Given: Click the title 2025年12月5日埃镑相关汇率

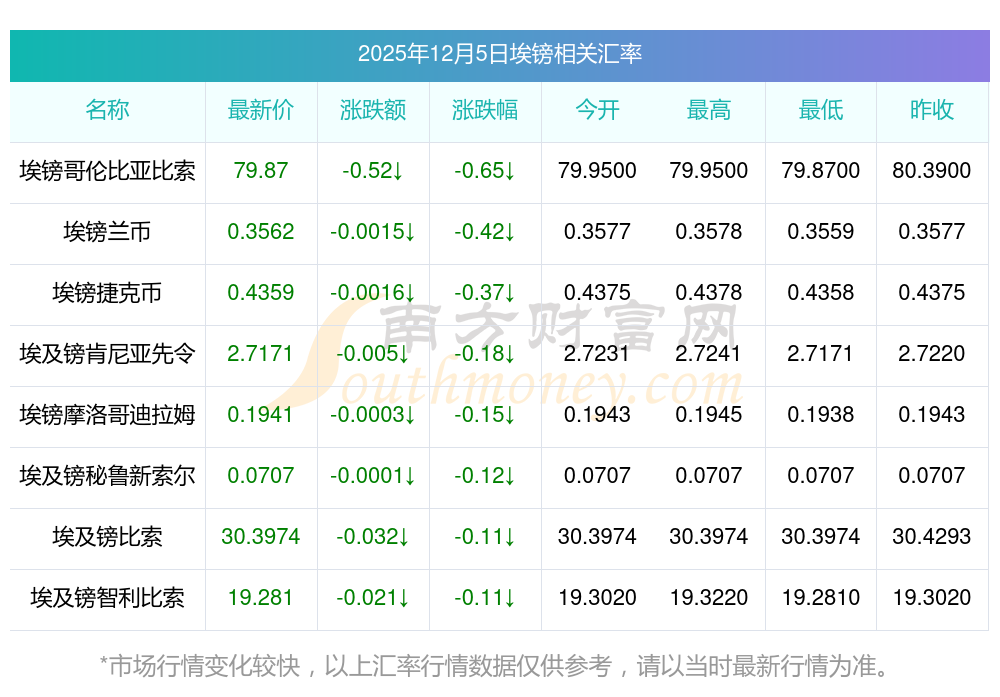Looking at the screenshot, I should [x=499, y=54].
